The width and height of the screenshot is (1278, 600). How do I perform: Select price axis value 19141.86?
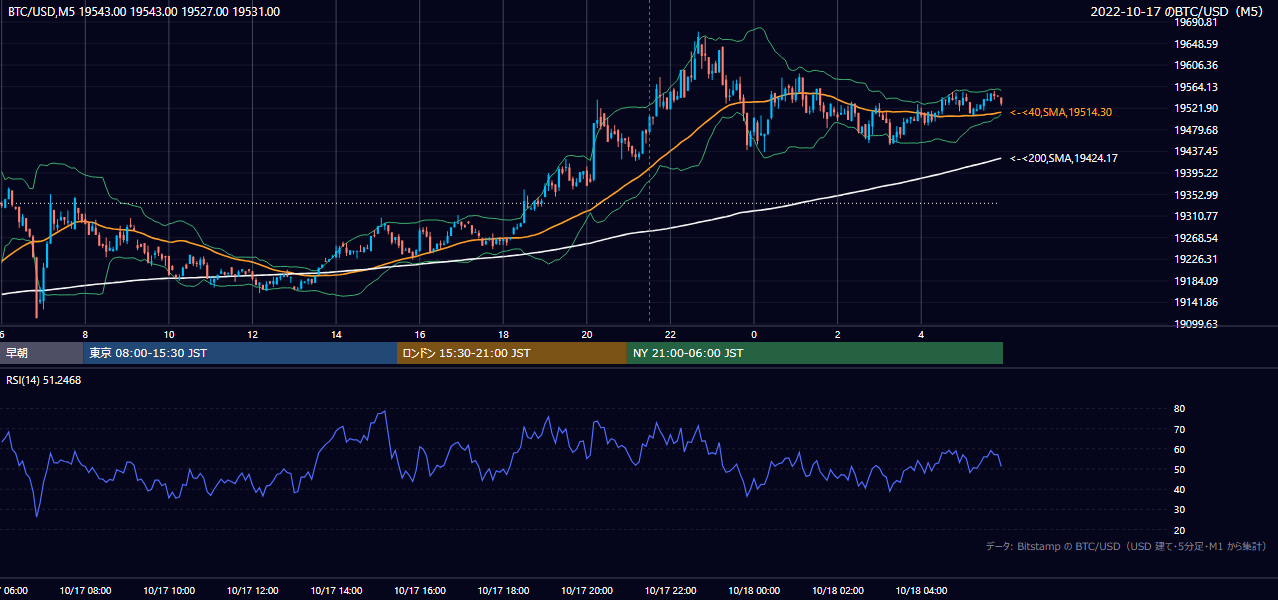(1196, 302)
